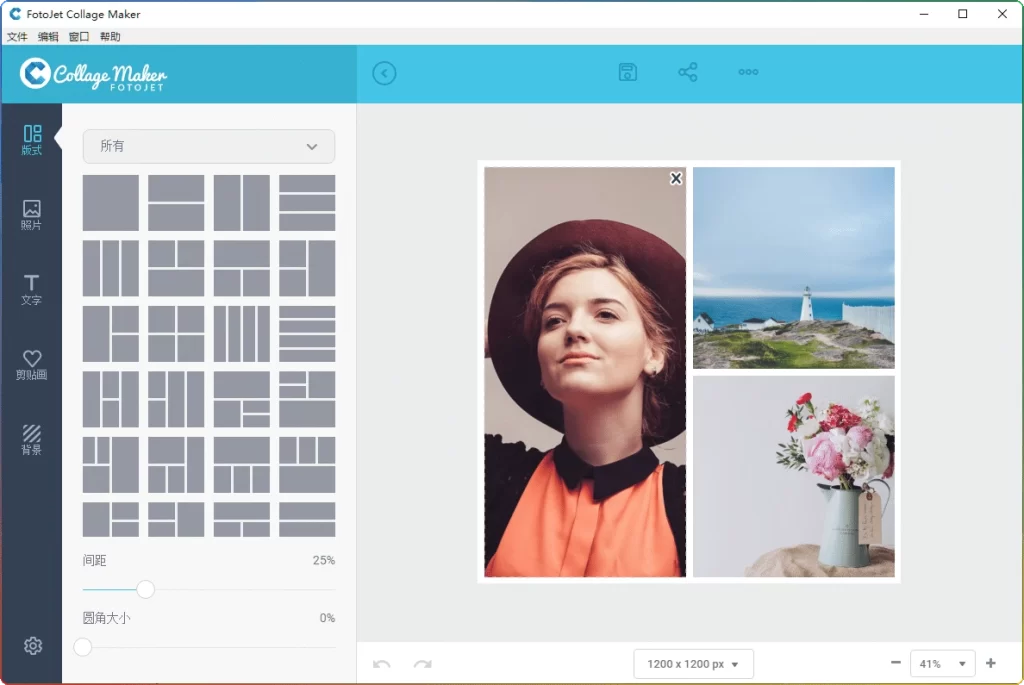The height and width of the screenshot is (685, 1024).
Task: Open the more options ellipsis icon
Action: click(x=748, y=72)
